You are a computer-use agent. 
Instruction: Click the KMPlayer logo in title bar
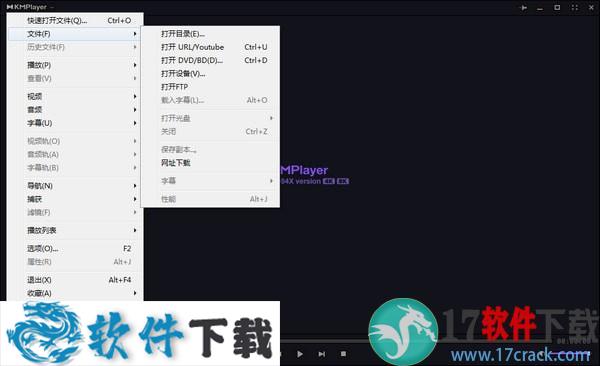pos(26,7)
